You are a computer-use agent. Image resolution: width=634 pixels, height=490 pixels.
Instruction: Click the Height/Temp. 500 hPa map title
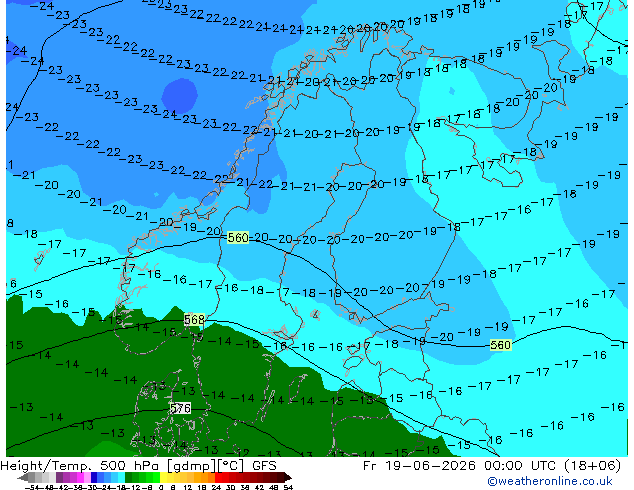point(81,466)
